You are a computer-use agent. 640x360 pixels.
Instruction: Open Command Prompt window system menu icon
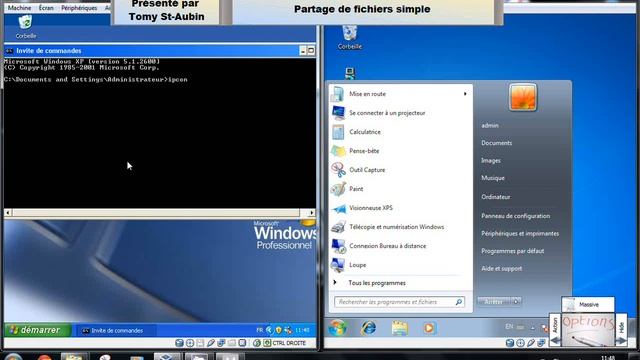(9, 51)
